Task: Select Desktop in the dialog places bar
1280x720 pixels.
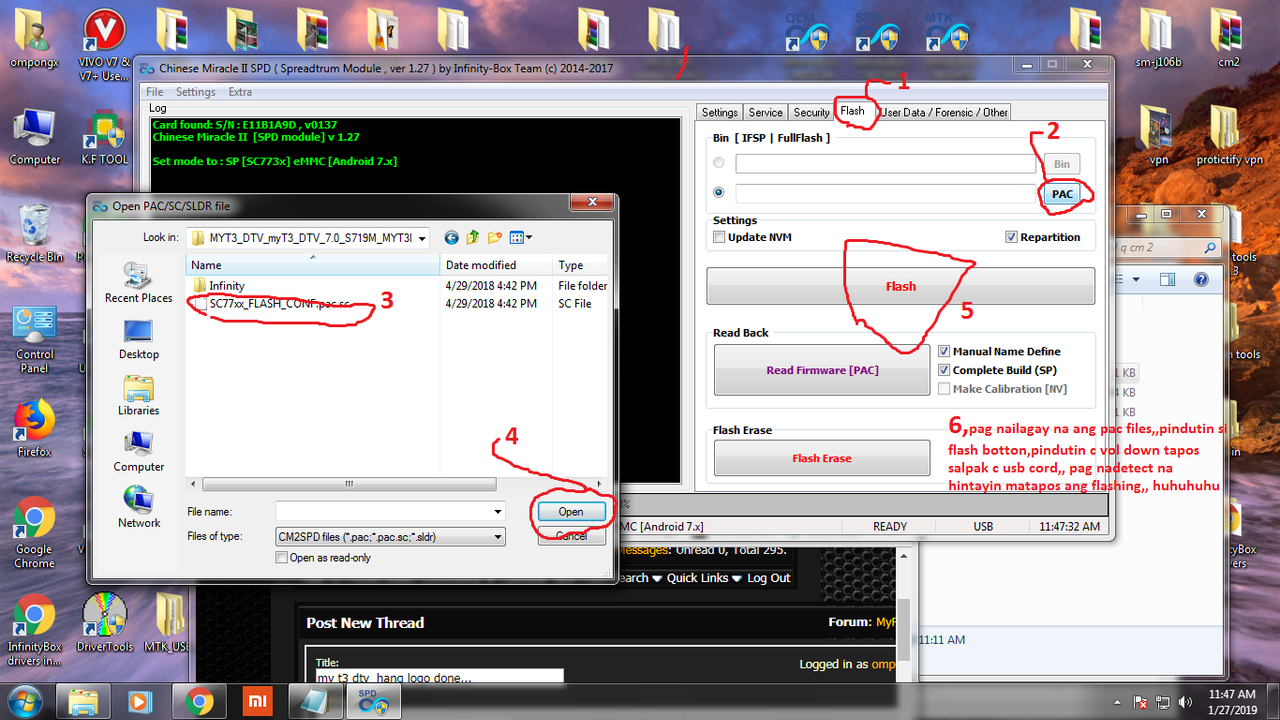Action: (x=138, y=339)
